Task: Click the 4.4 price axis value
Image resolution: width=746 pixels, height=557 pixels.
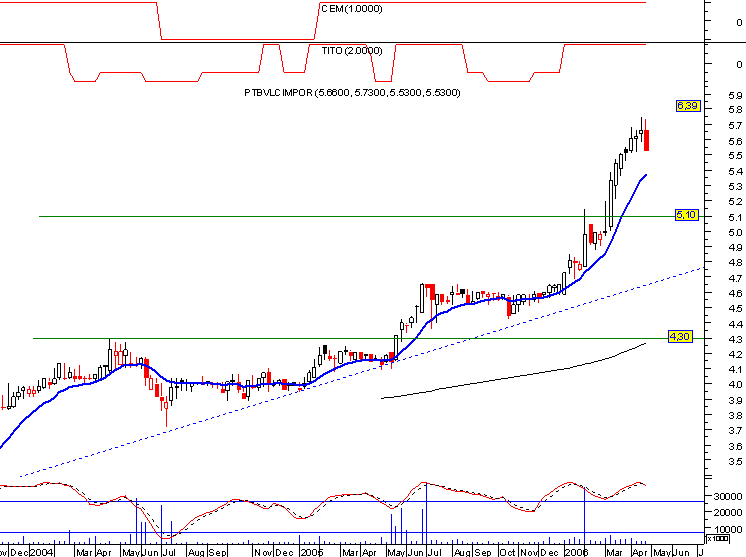Action: (x=735, y=324)
